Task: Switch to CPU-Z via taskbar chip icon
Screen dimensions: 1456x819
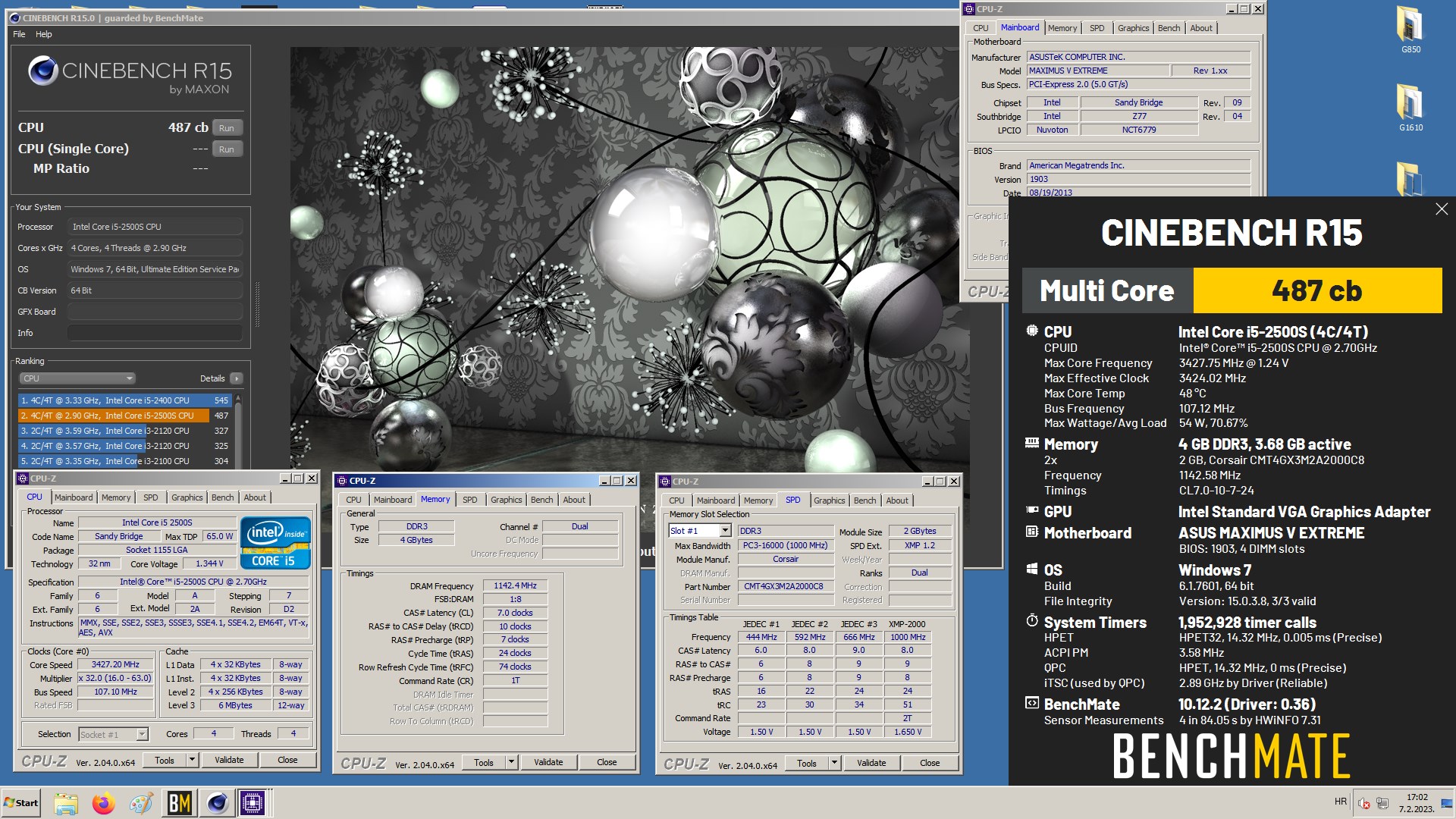Action: coord(253,802)
